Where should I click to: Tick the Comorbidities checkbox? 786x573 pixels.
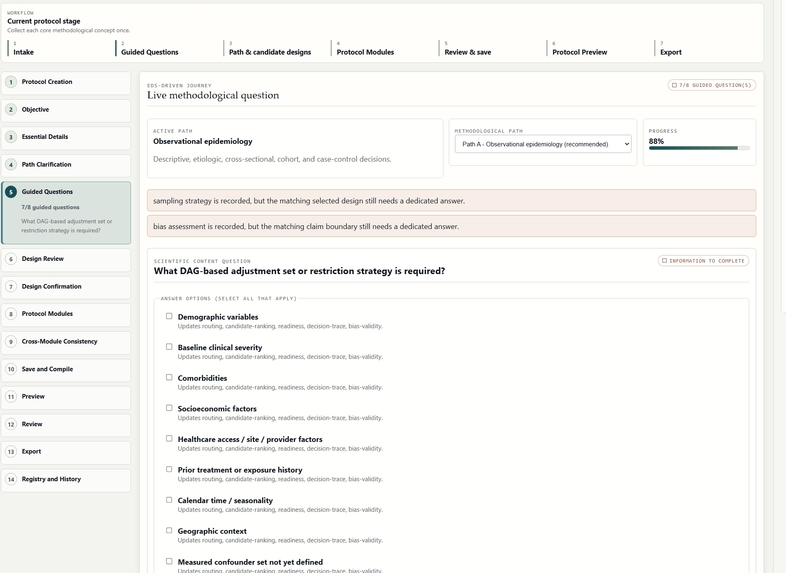[x=169, y=377]
